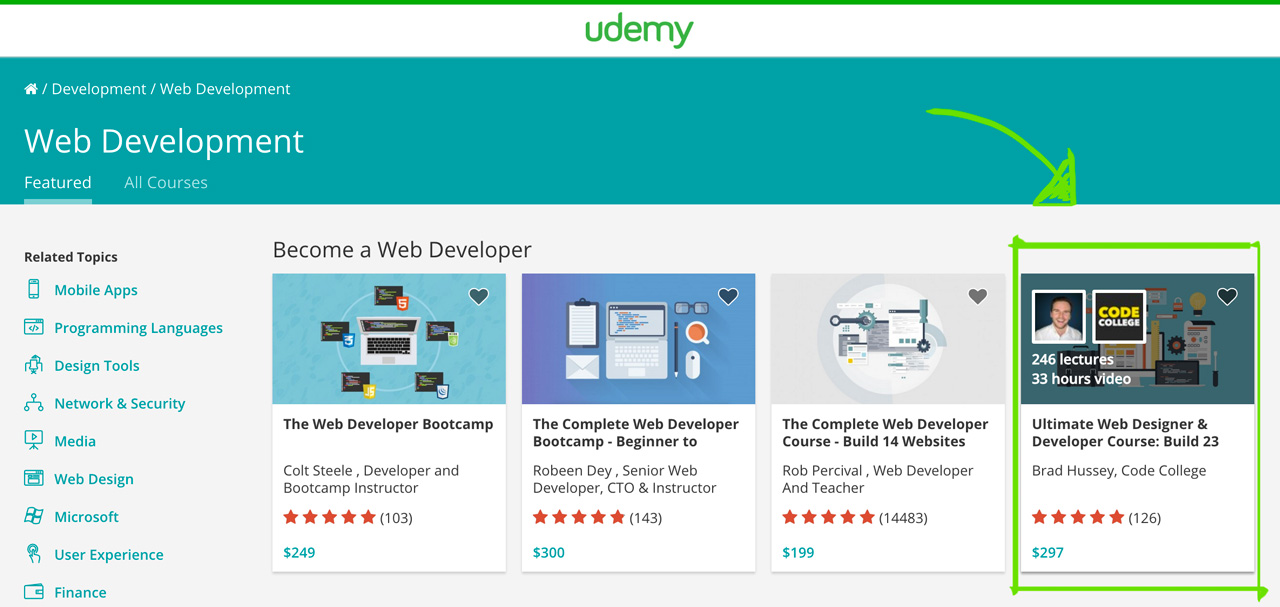Open the Programming Languages topic
The image size is (1280, 607).
[x=138, y=328]
